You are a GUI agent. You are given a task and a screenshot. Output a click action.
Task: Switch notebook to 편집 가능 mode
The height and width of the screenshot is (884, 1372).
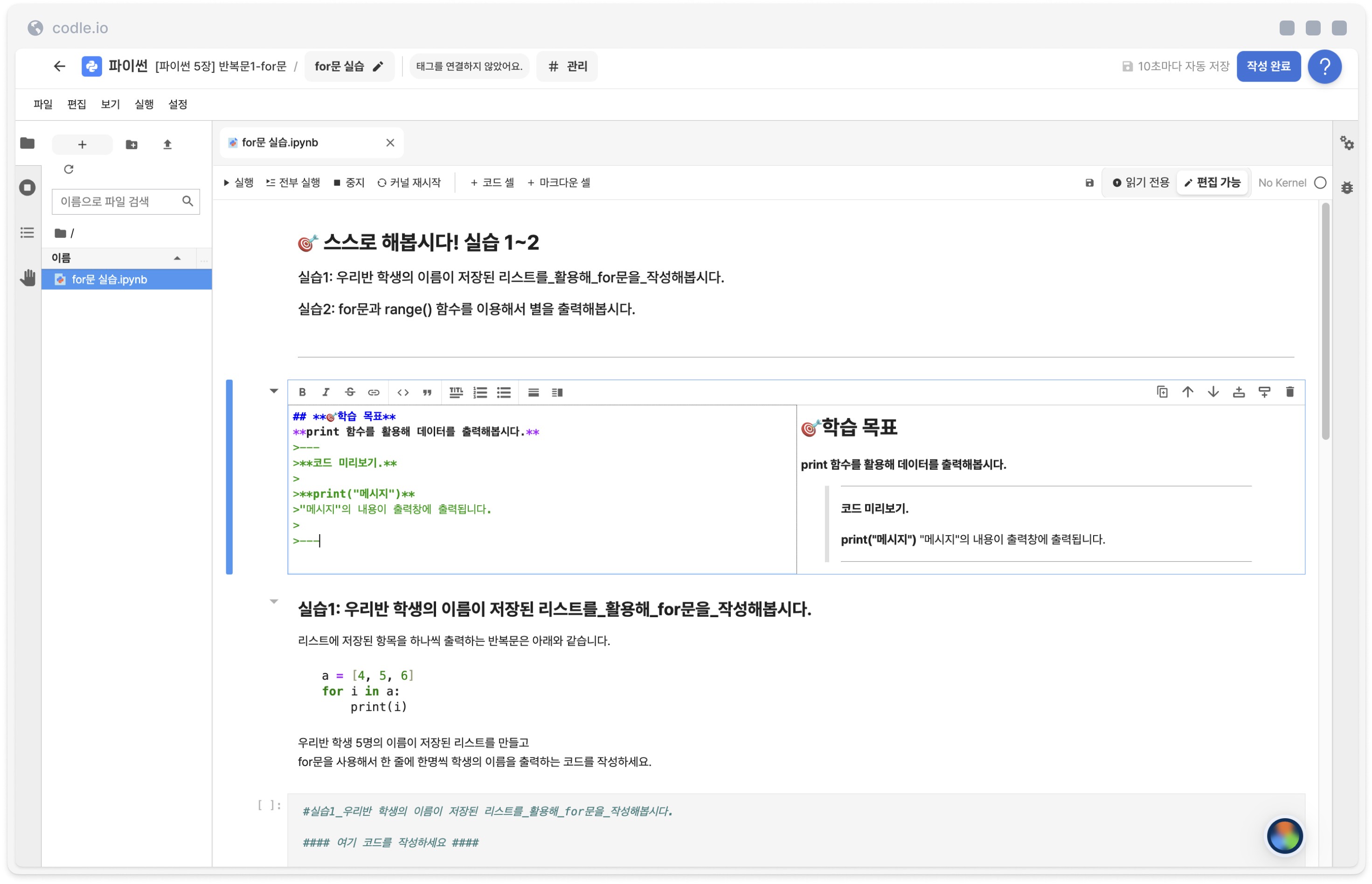point(1212,182)
